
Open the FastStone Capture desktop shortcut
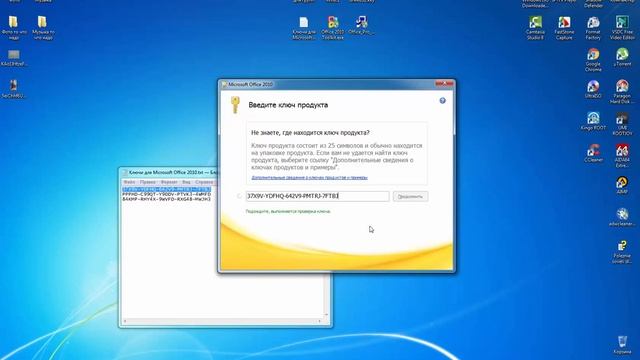coord(564,27)
